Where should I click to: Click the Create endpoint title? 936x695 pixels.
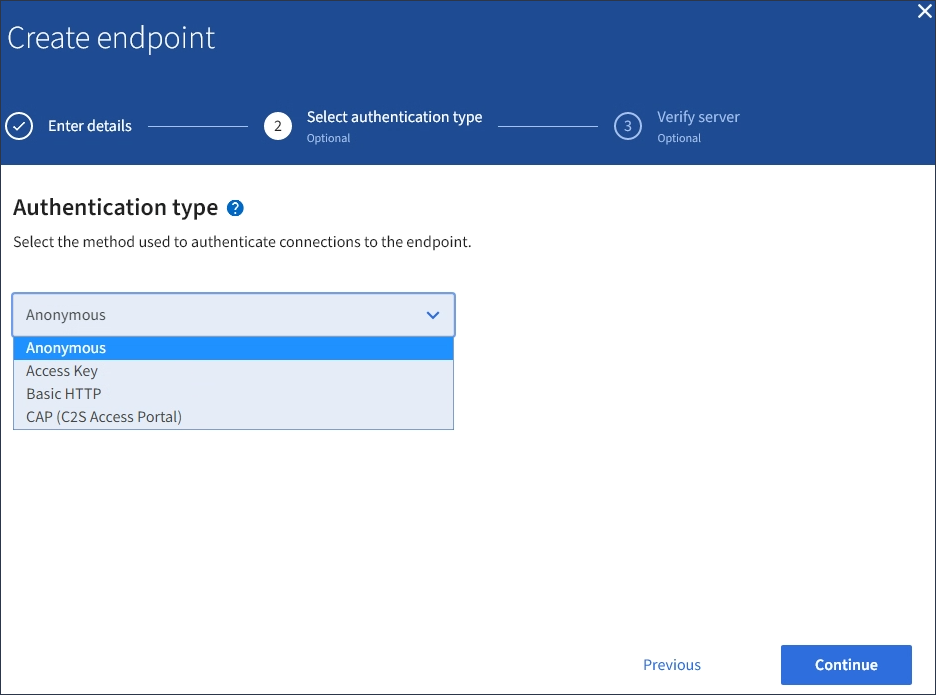coord(111,38)
